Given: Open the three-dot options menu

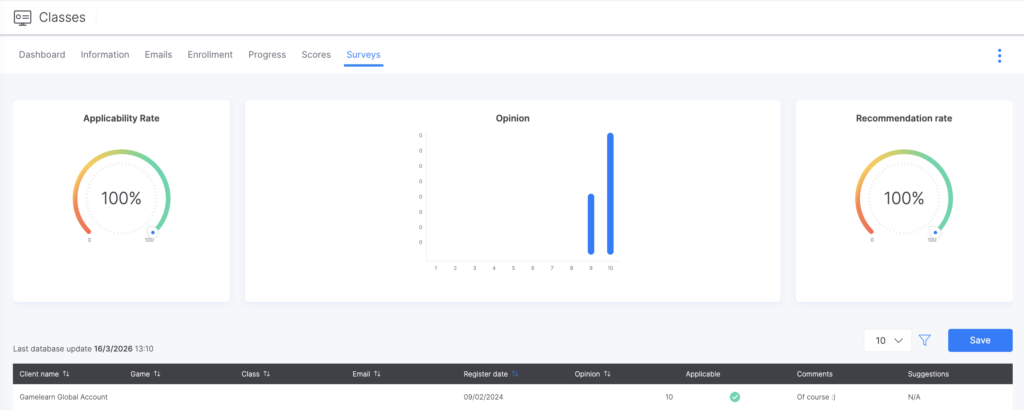Looking at the screenshot, I should [999, 56].
